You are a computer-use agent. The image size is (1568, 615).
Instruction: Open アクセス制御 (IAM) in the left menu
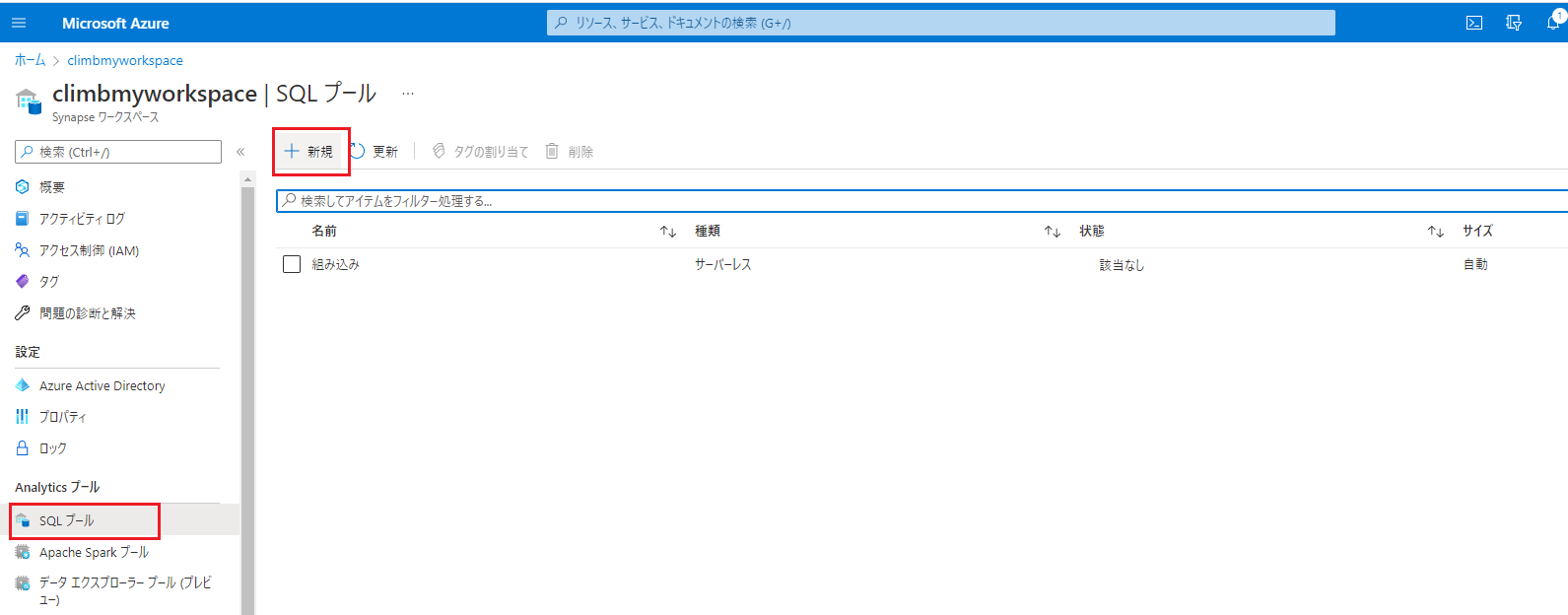pyautogui.click(x=89, y=250)
